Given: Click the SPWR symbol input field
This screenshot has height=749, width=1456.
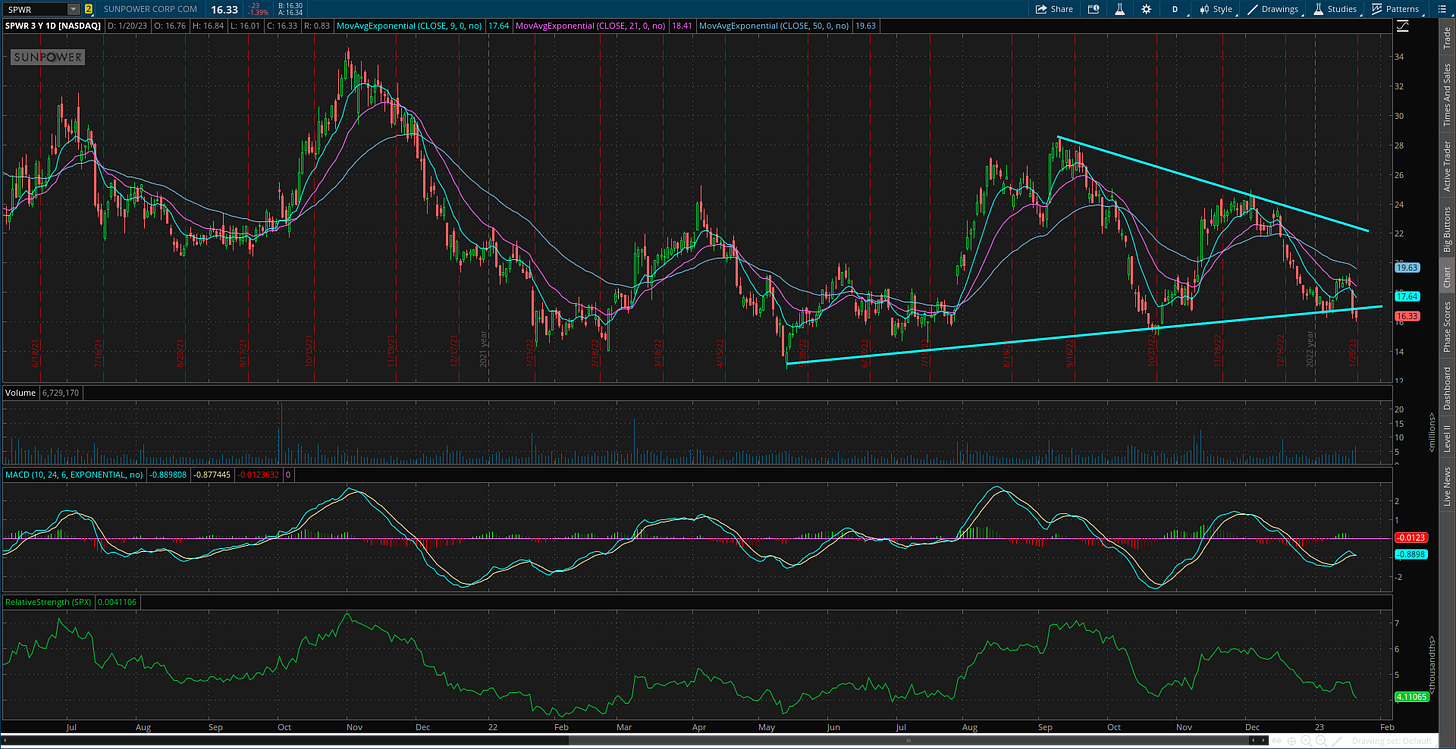Looking at the screenshot, I should click(x=33, y=9).
